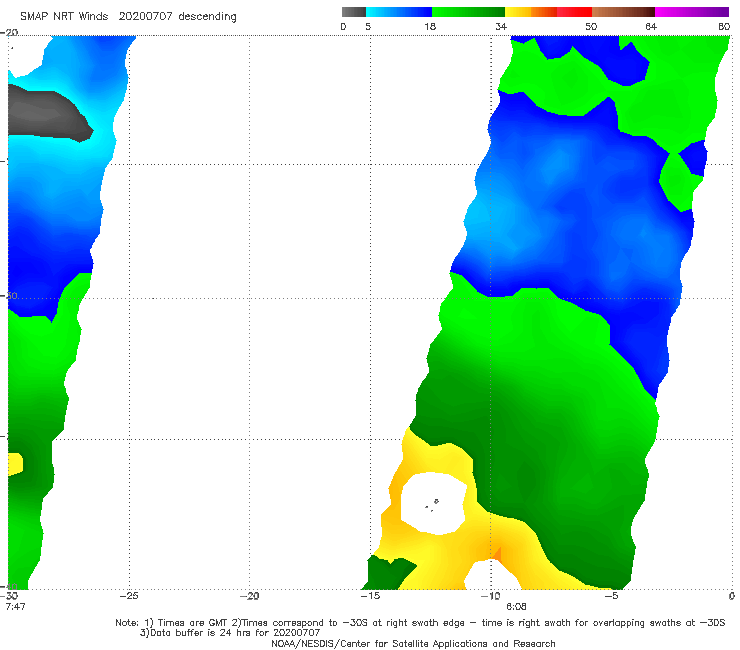Select the magenta 64-80 color bar segment
740x650 pixels.
click(692, 12)
